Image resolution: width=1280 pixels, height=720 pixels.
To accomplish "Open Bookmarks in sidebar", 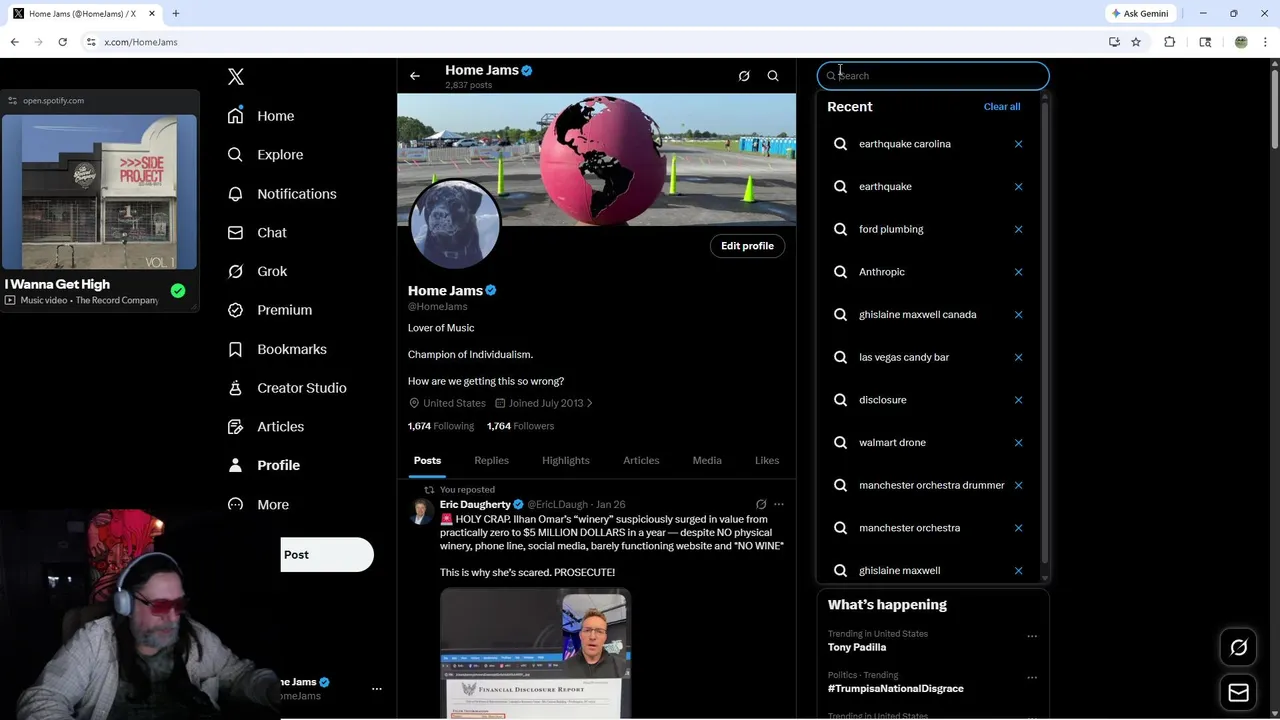I will (277, 349).
